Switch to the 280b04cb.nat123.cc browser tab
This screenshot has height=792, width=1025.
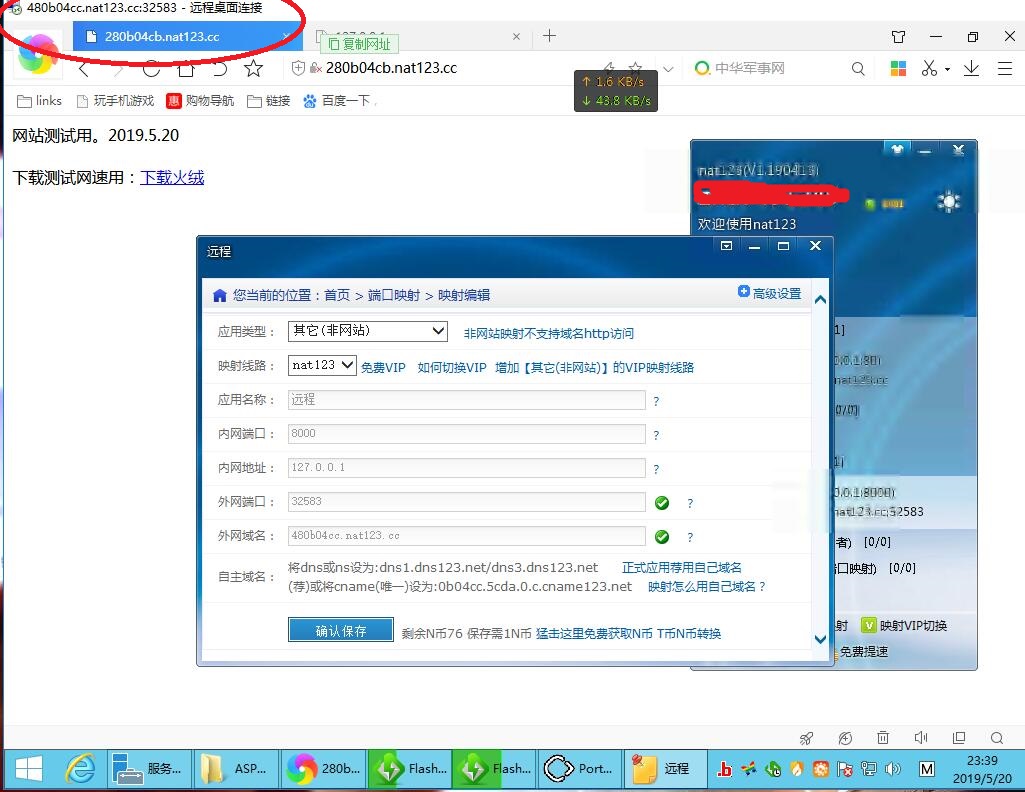coord(162,36)
